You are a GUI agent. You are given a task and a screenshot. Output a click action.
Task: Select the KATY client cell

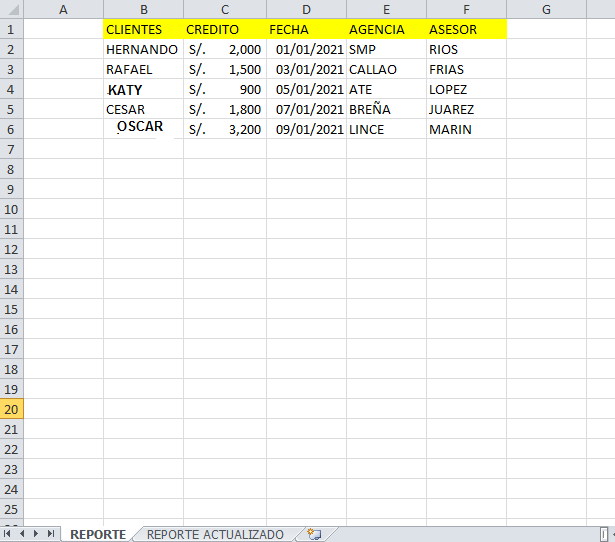[144, 89]
